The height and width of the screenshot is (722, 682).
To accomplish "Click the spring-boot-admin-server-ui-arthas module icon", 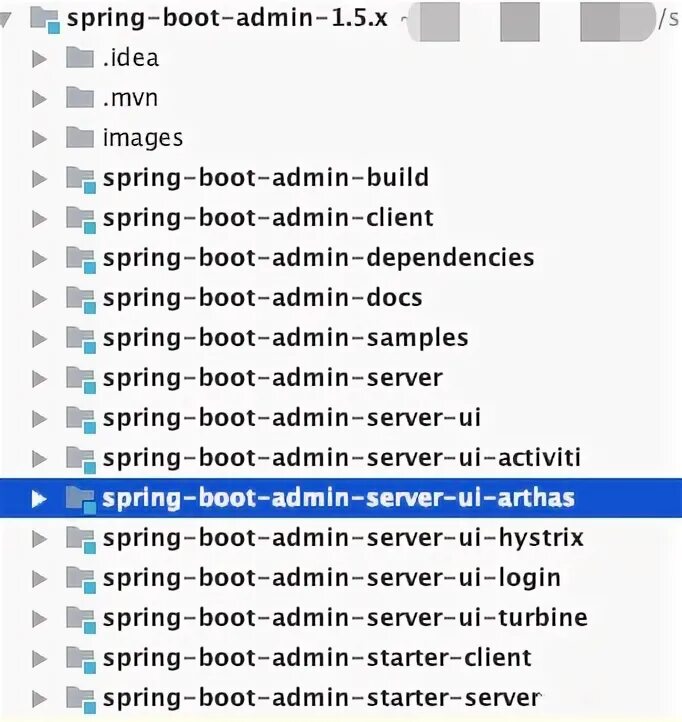I will (80, 499).
